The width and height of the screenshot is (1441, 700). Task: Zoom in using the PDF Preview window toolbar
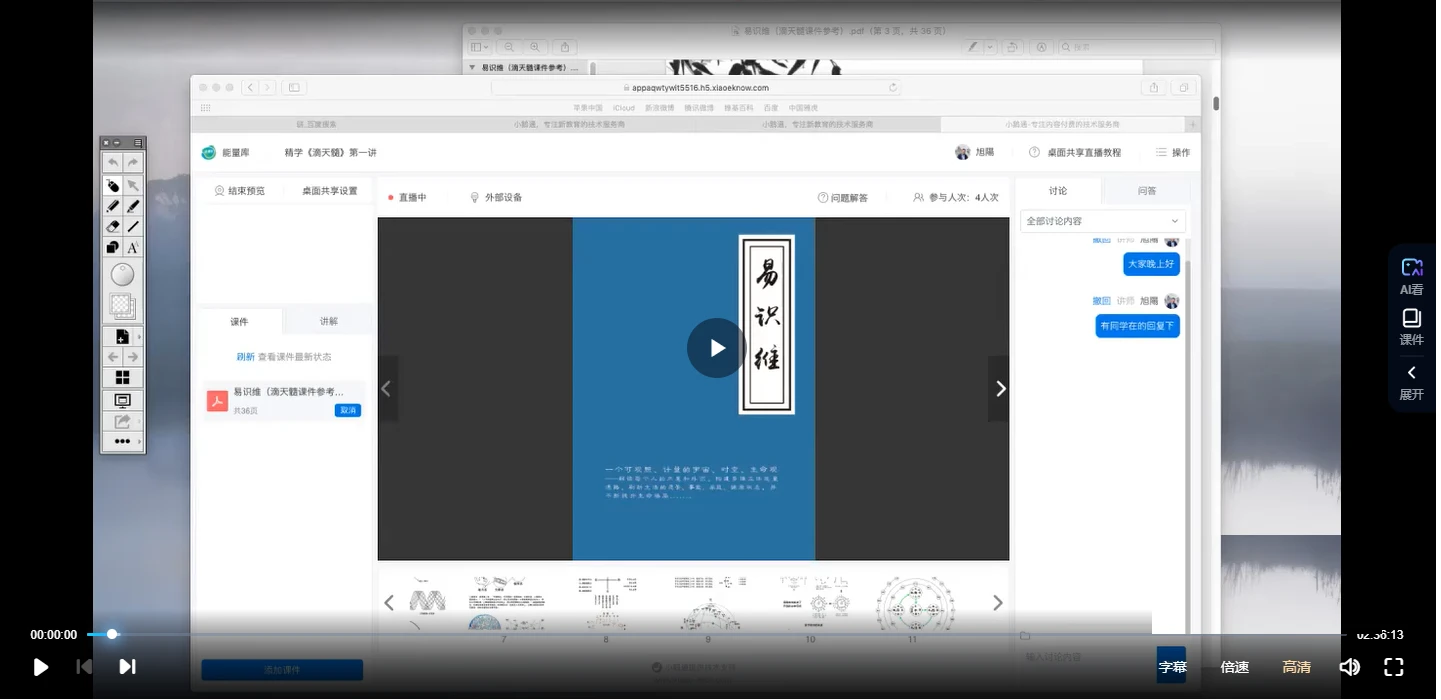535,47
